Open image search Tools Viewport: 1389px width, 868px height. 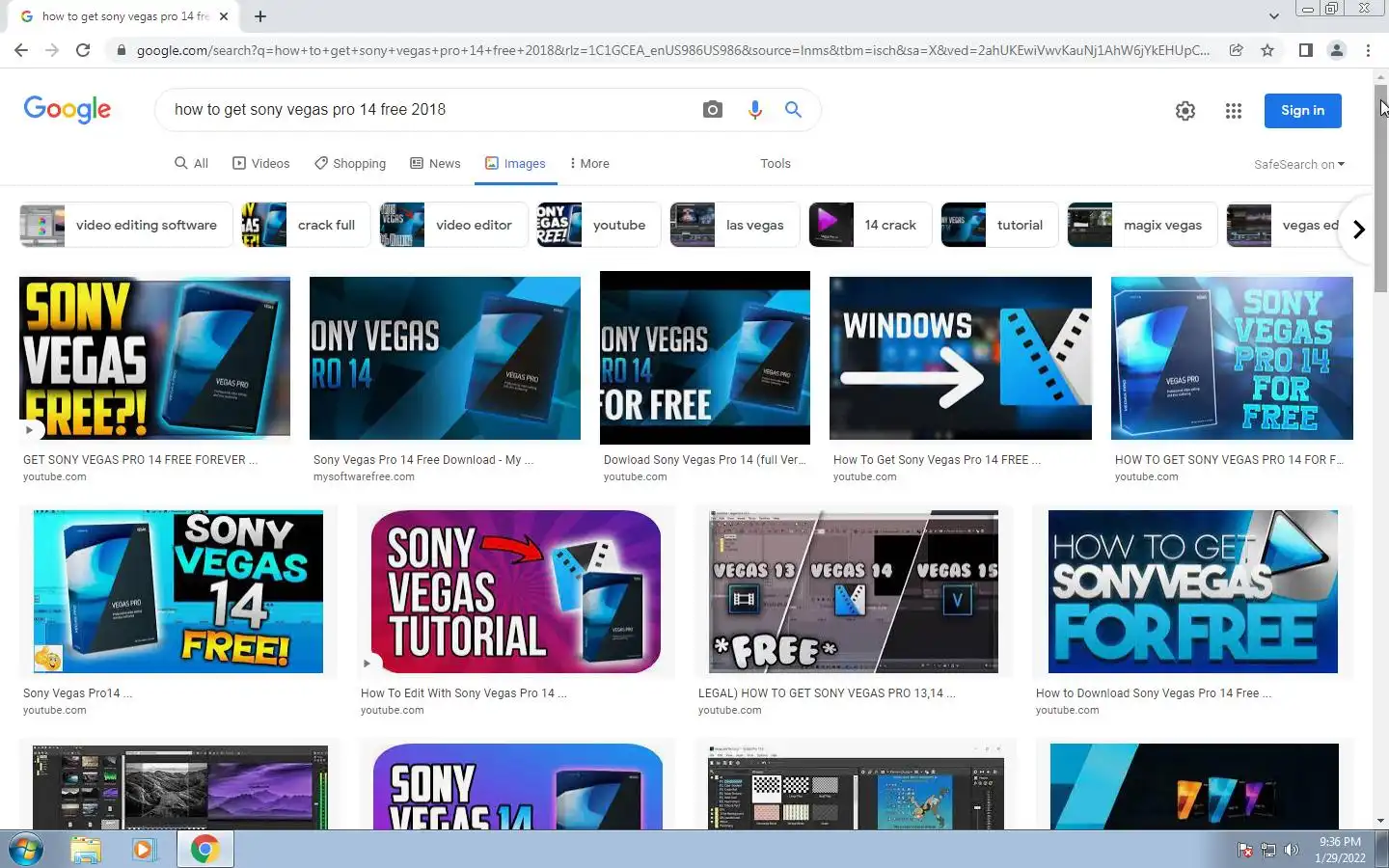[x=776, y=164]
